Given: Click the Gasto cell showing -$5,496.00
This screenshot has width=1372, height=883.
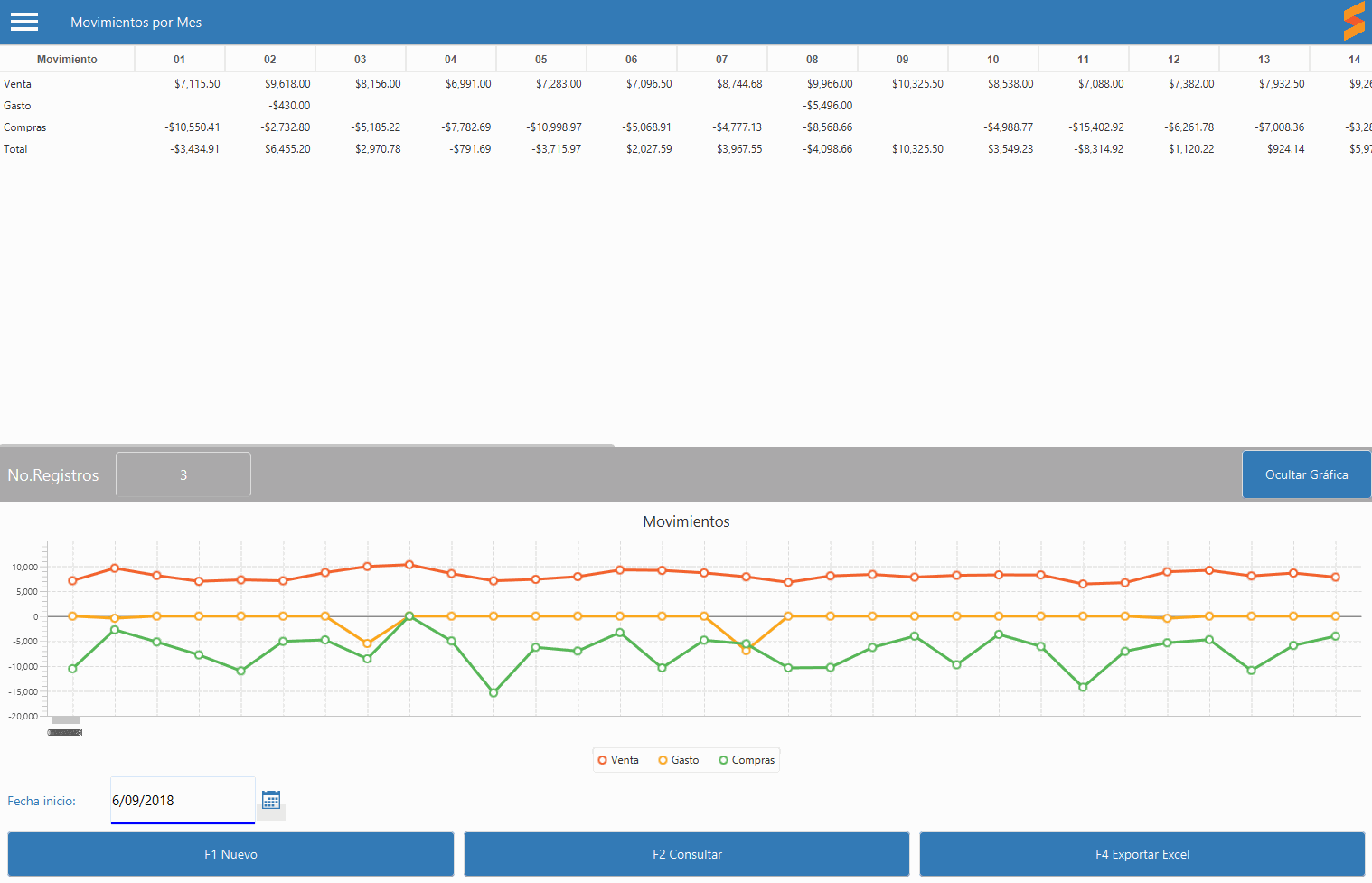Looking at the screenshot, I should pos(827,106).
